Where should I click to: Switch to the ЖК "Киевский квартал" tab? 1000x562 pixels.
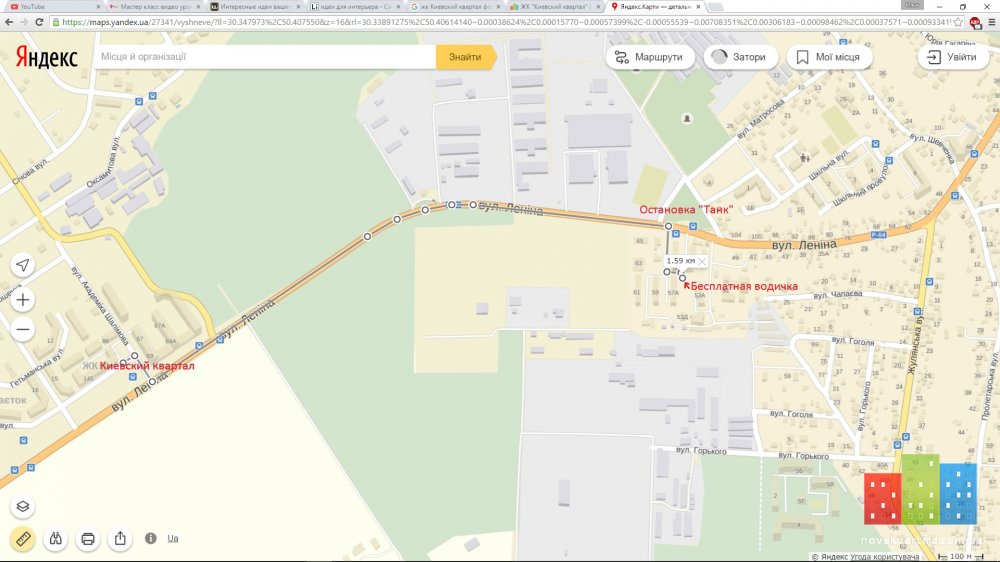coord(555,6)
